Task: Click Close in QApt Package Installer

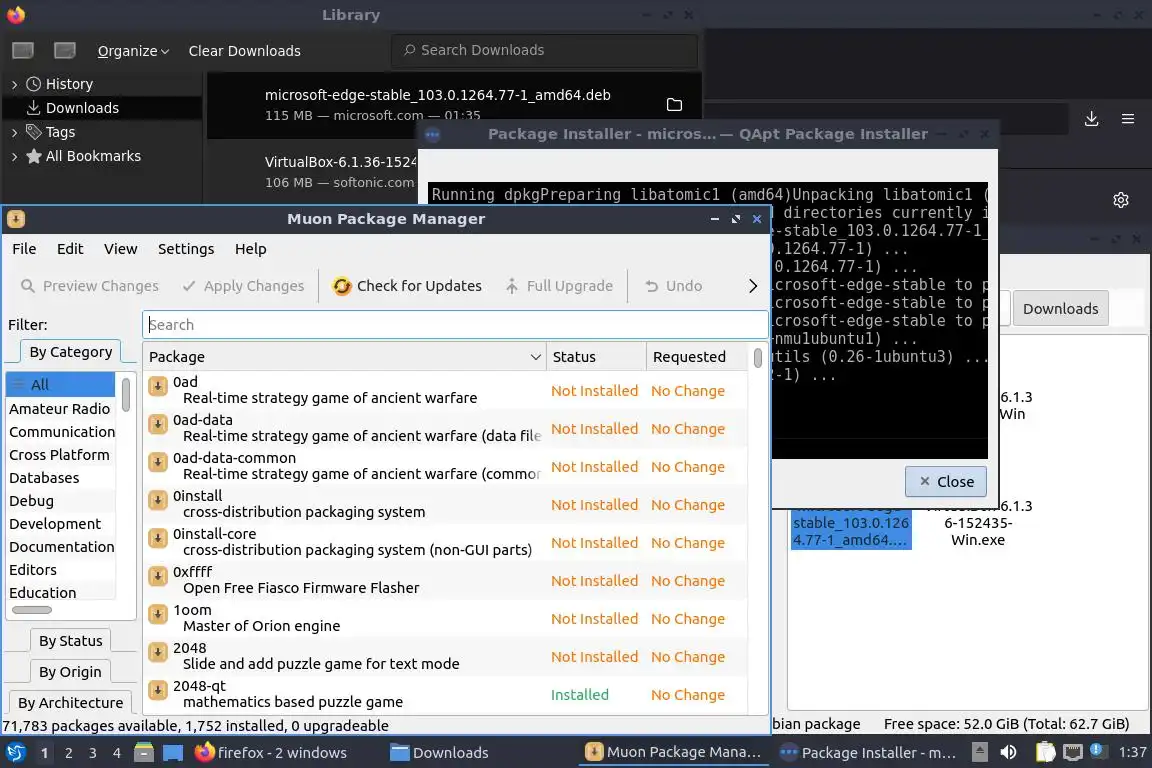Action: [946, 481]
